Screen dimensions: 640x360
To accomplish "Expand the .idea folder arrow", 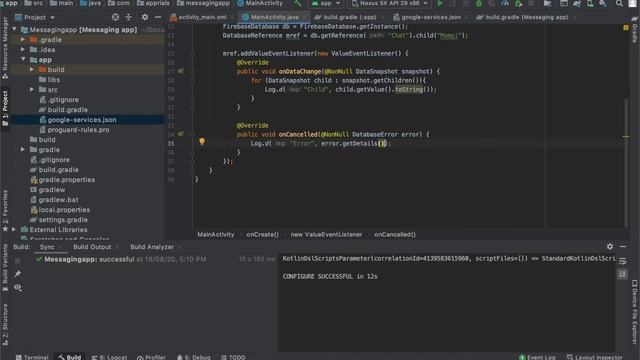I will click(23, 49).
